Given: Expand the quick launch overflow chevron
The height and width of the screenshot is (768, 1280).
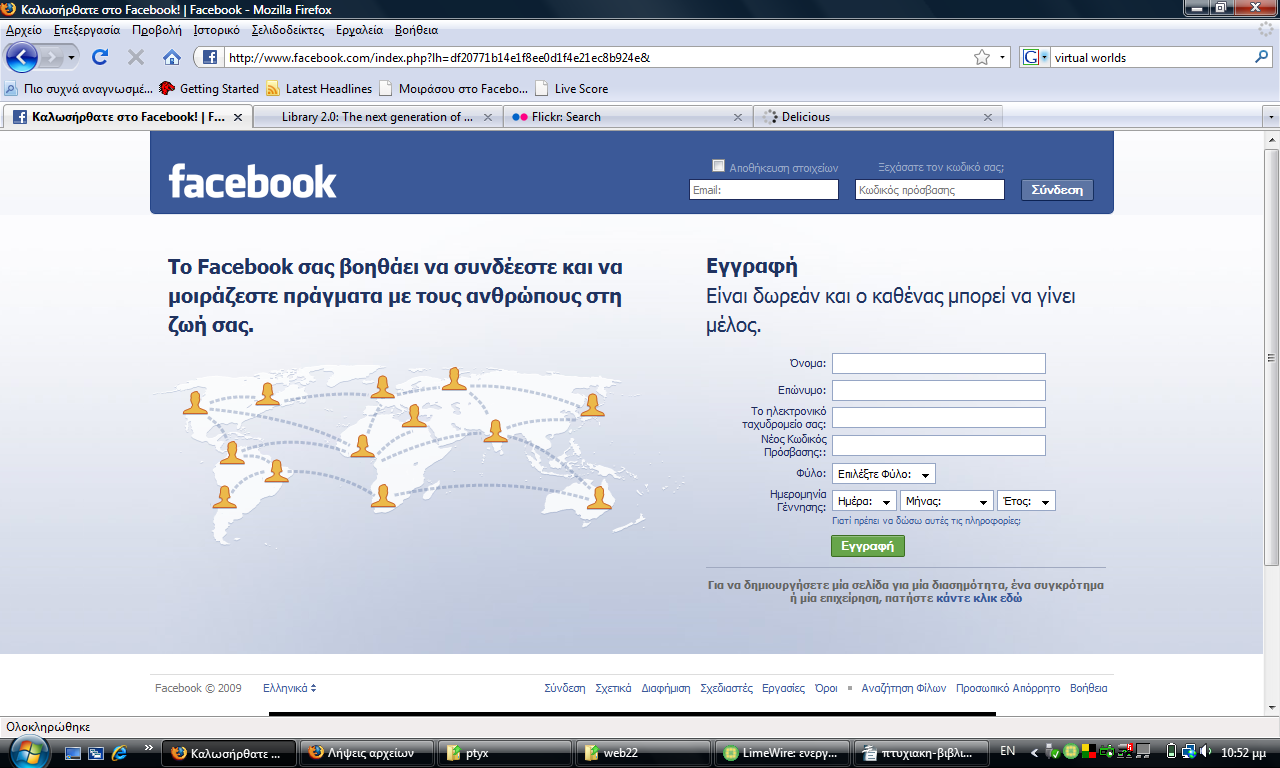Looking at the screenshot, I should pyautogui.click(x=149, y=747).
